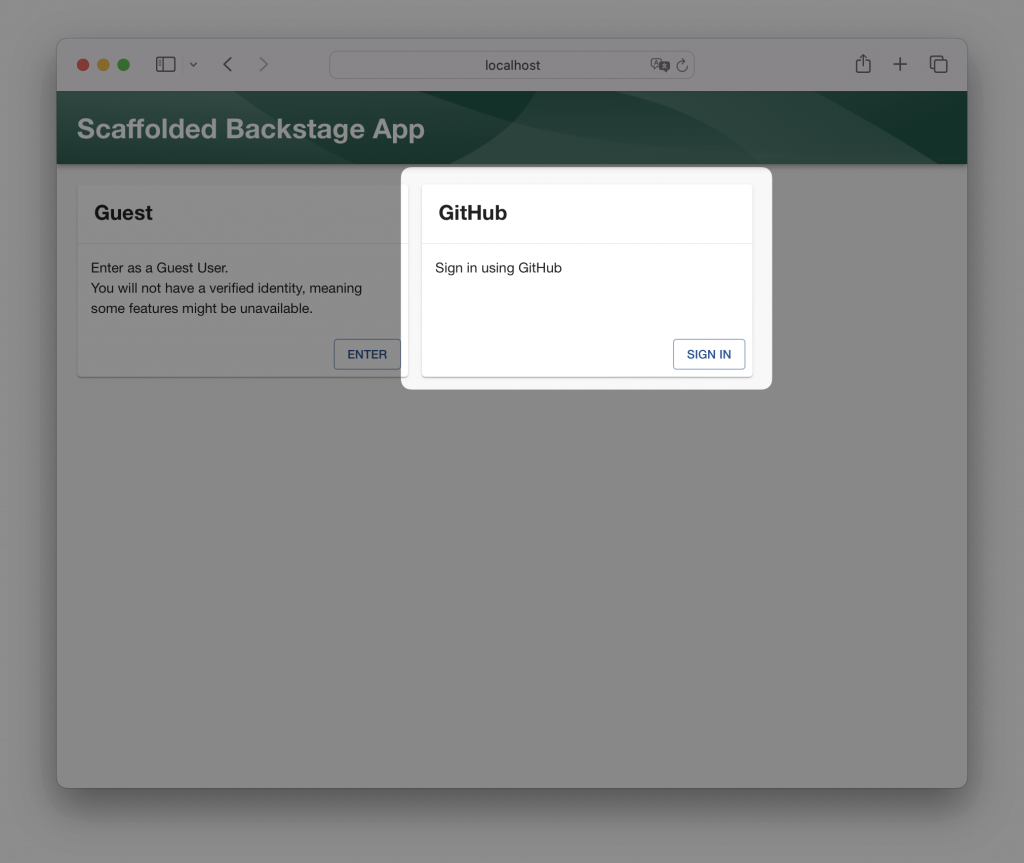The height and width of the screenshot is (863, 1024).
Task: Maximize the window with green button
Action: pos(123,65)
